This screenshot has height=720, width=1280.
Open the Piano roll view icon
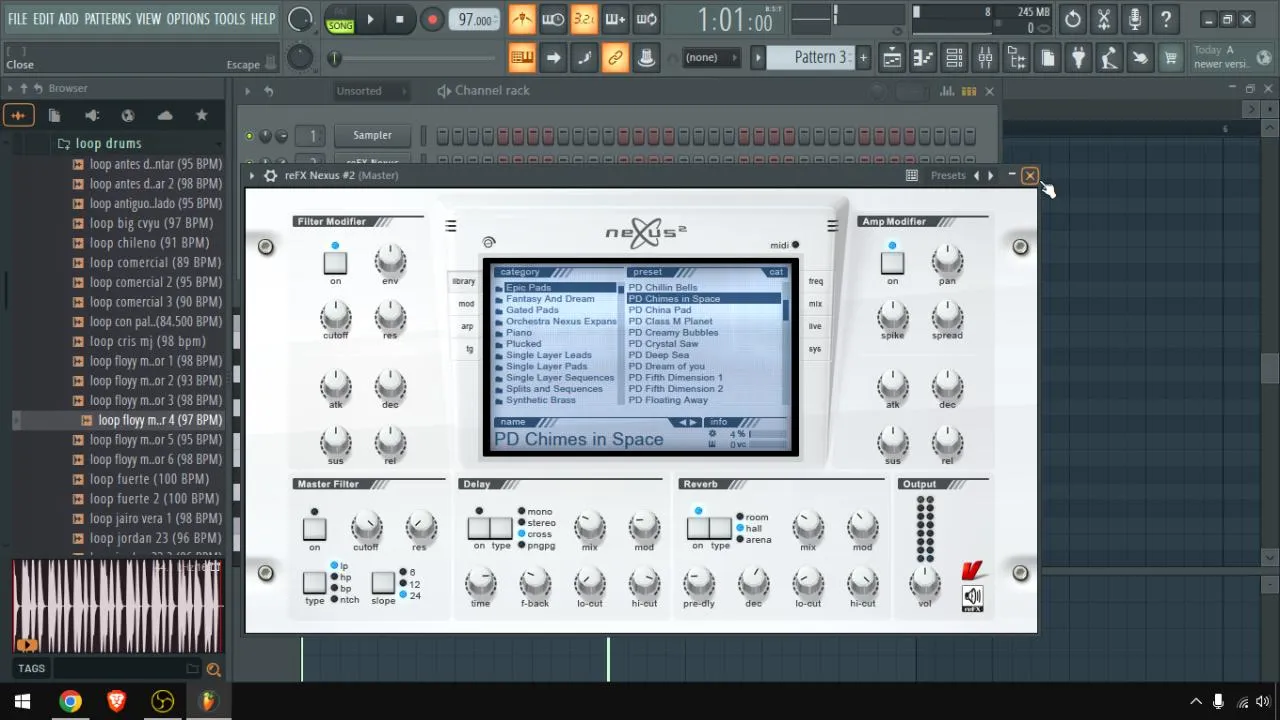click(x=922, y=58)
